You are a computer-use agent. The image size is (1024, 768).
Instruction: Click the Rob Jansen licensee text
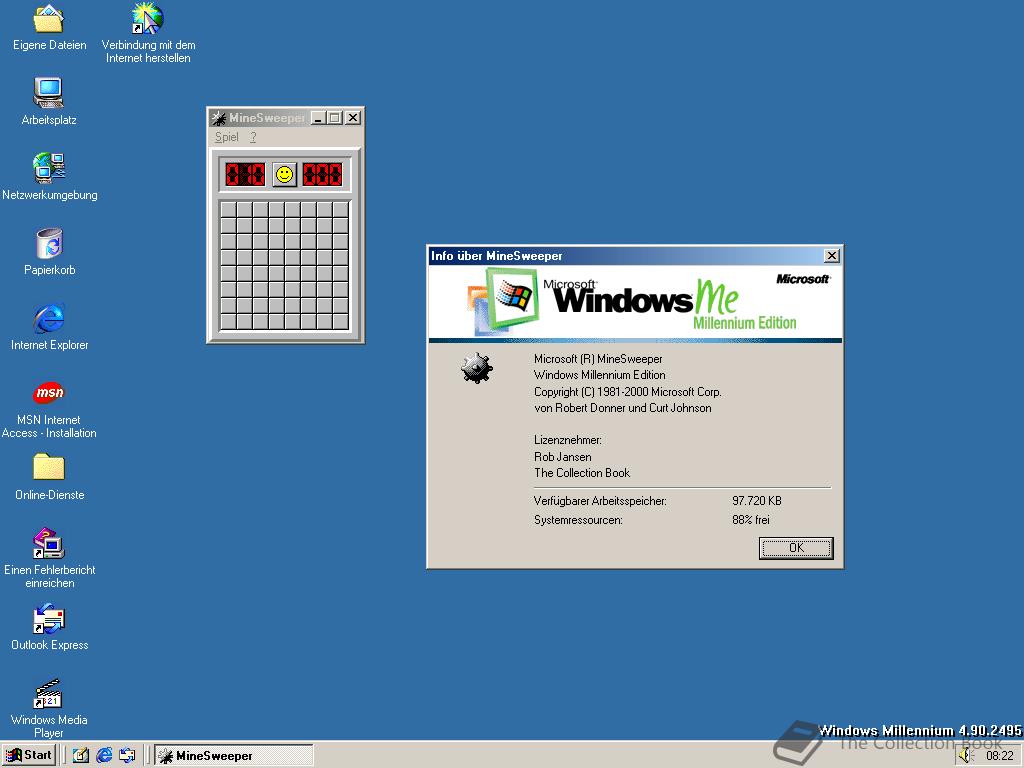[x=562, y=456]
